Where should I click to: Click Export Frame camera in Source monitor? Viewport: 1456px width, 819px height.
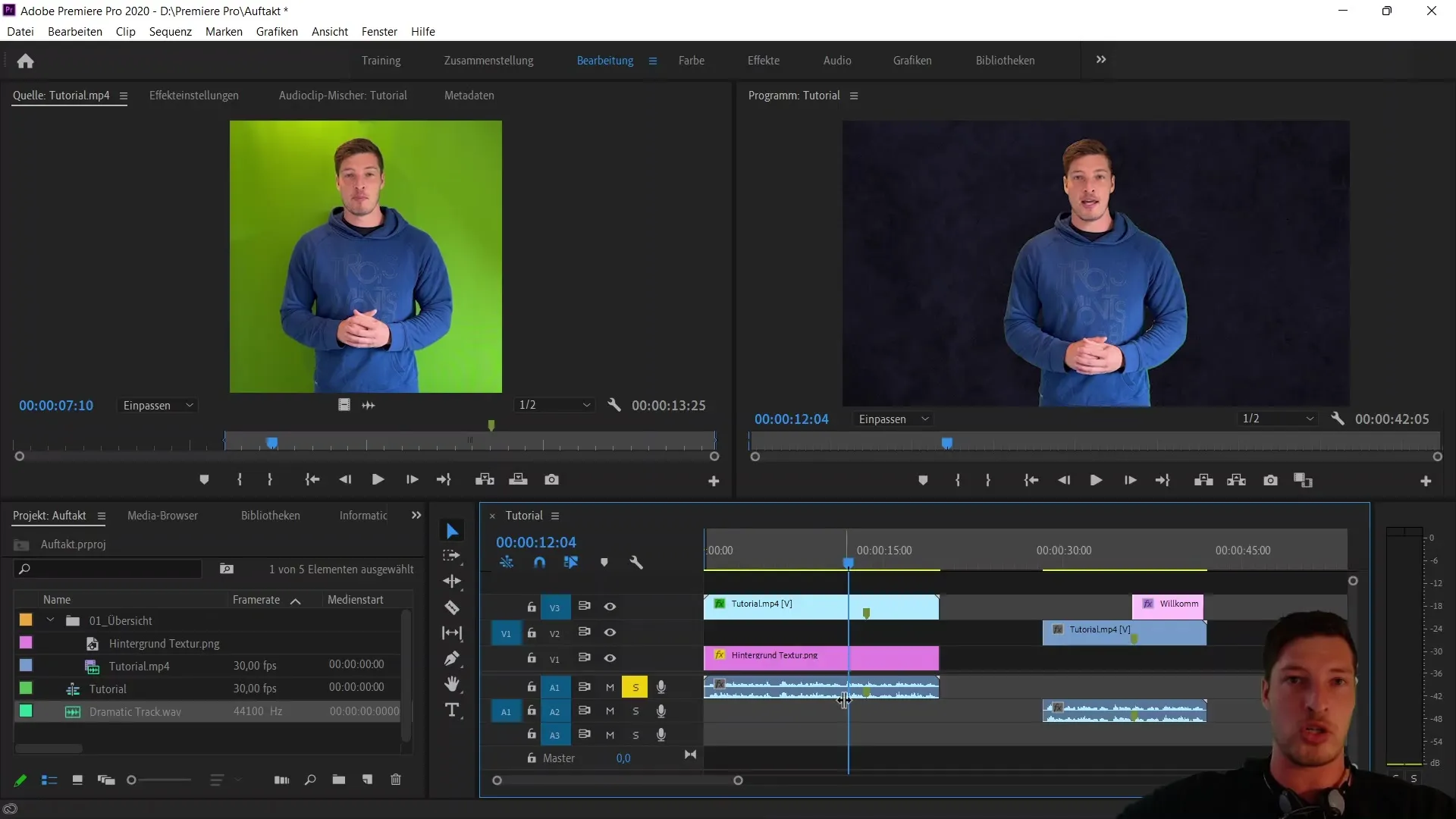[x=552, y=480]
